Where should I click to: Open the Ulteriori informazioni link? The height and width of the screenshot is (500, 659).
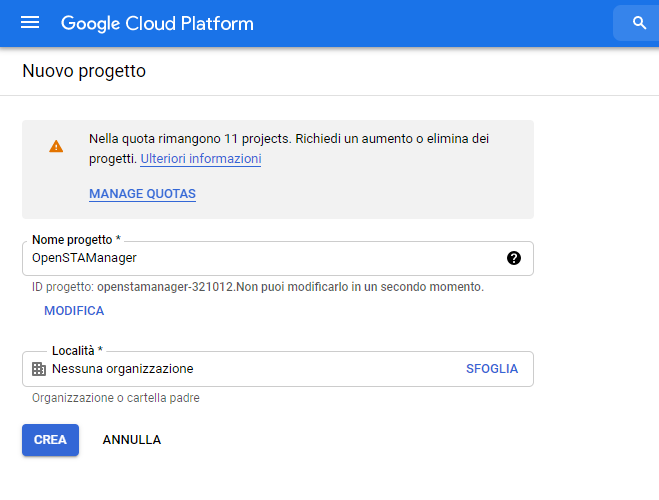(200, 159)
